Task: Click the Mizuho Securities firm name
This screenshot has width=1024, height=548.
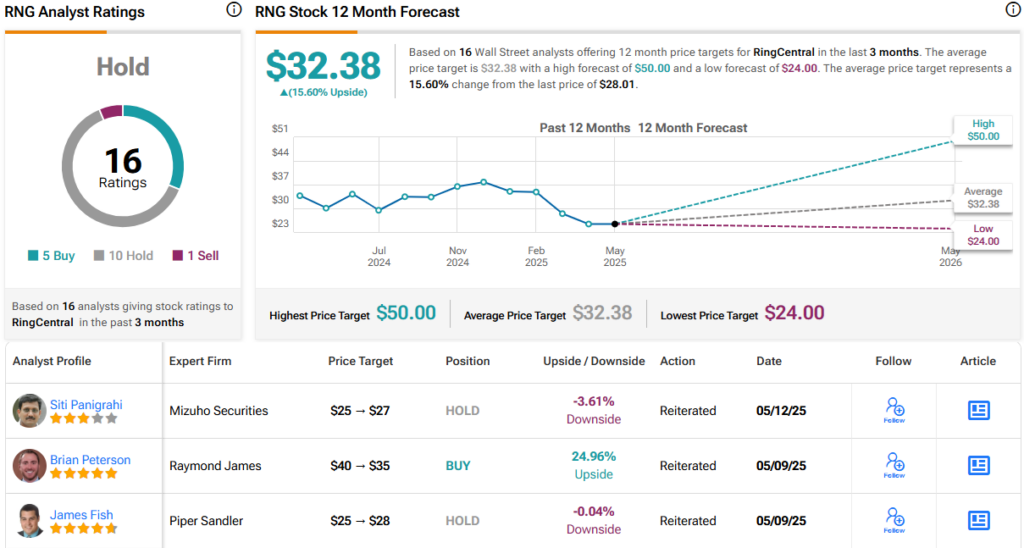Action: (x=219, y=411)
